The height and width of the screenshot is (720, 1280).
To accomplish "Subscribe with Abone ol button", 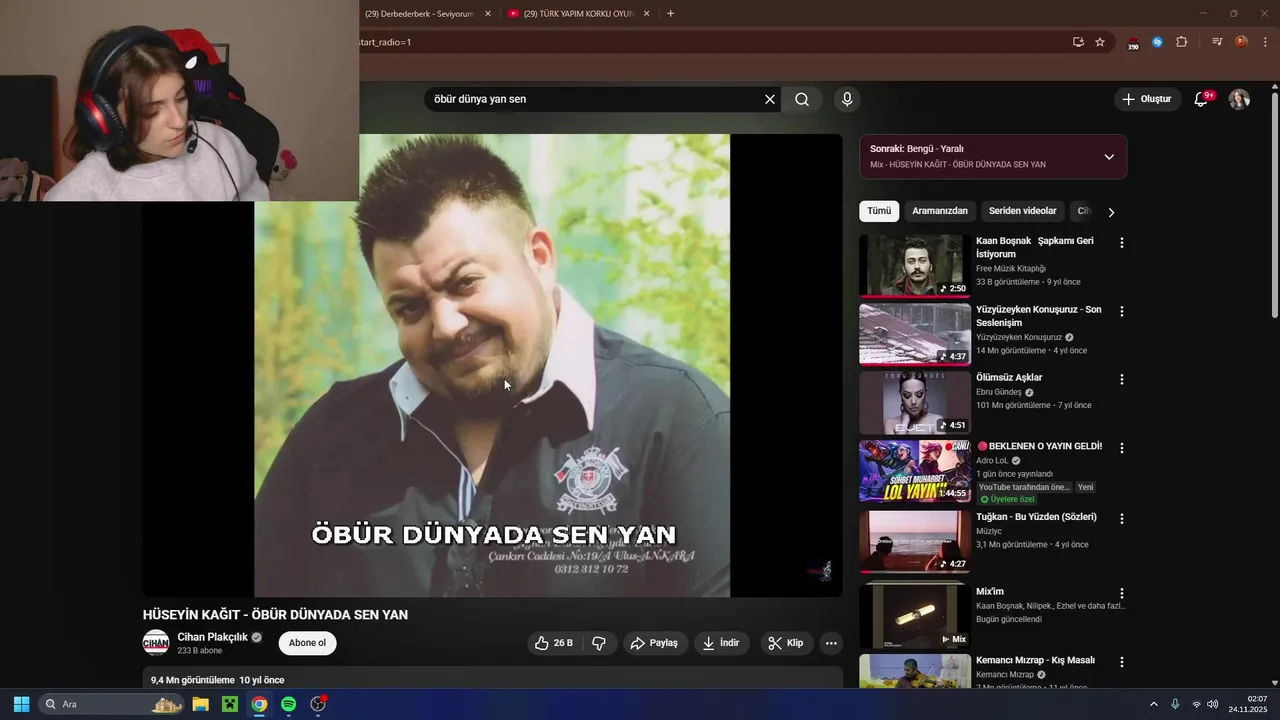I will pos(307,643).
